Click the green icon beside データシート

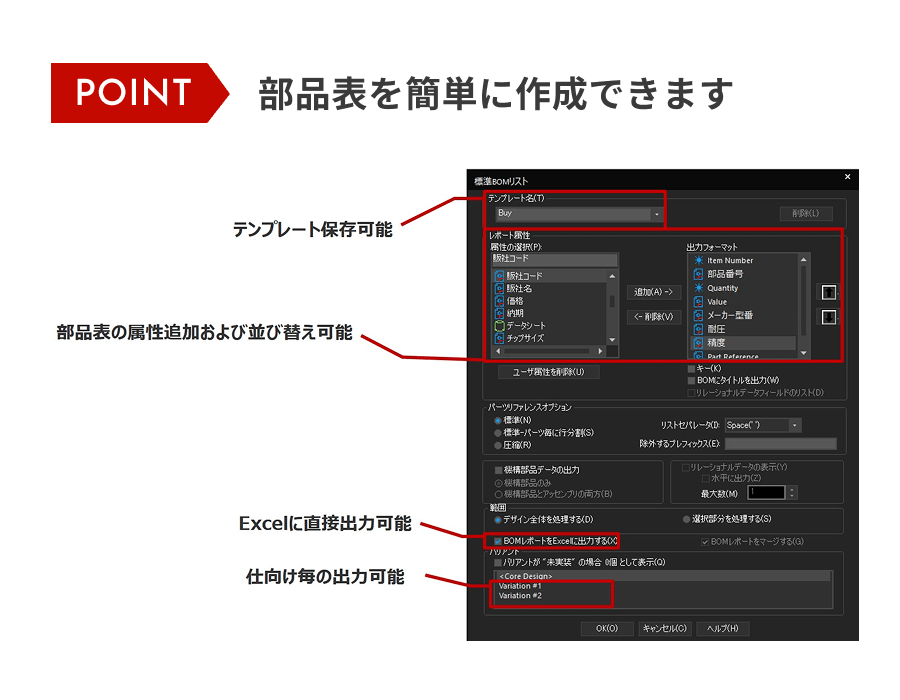499,326
